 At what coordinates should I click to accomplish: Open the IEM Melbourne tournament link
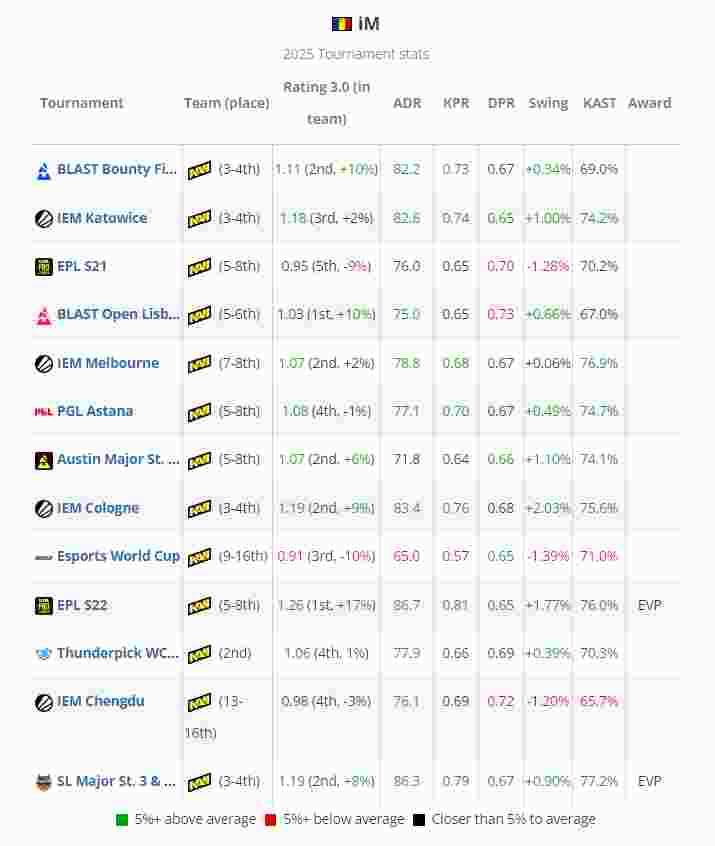coord(107,363)
